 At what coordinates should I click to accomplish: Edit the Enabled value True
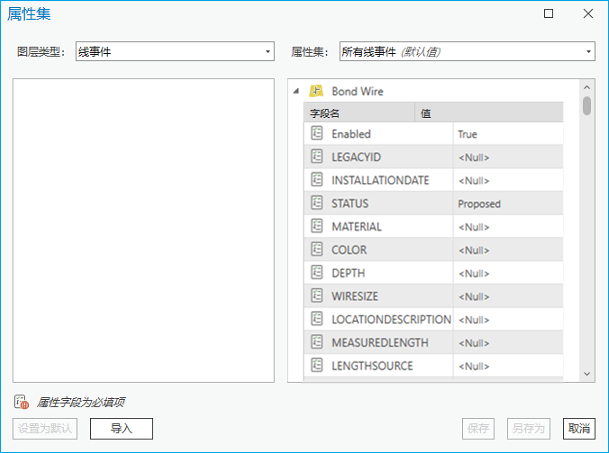(x=507, y=134)
